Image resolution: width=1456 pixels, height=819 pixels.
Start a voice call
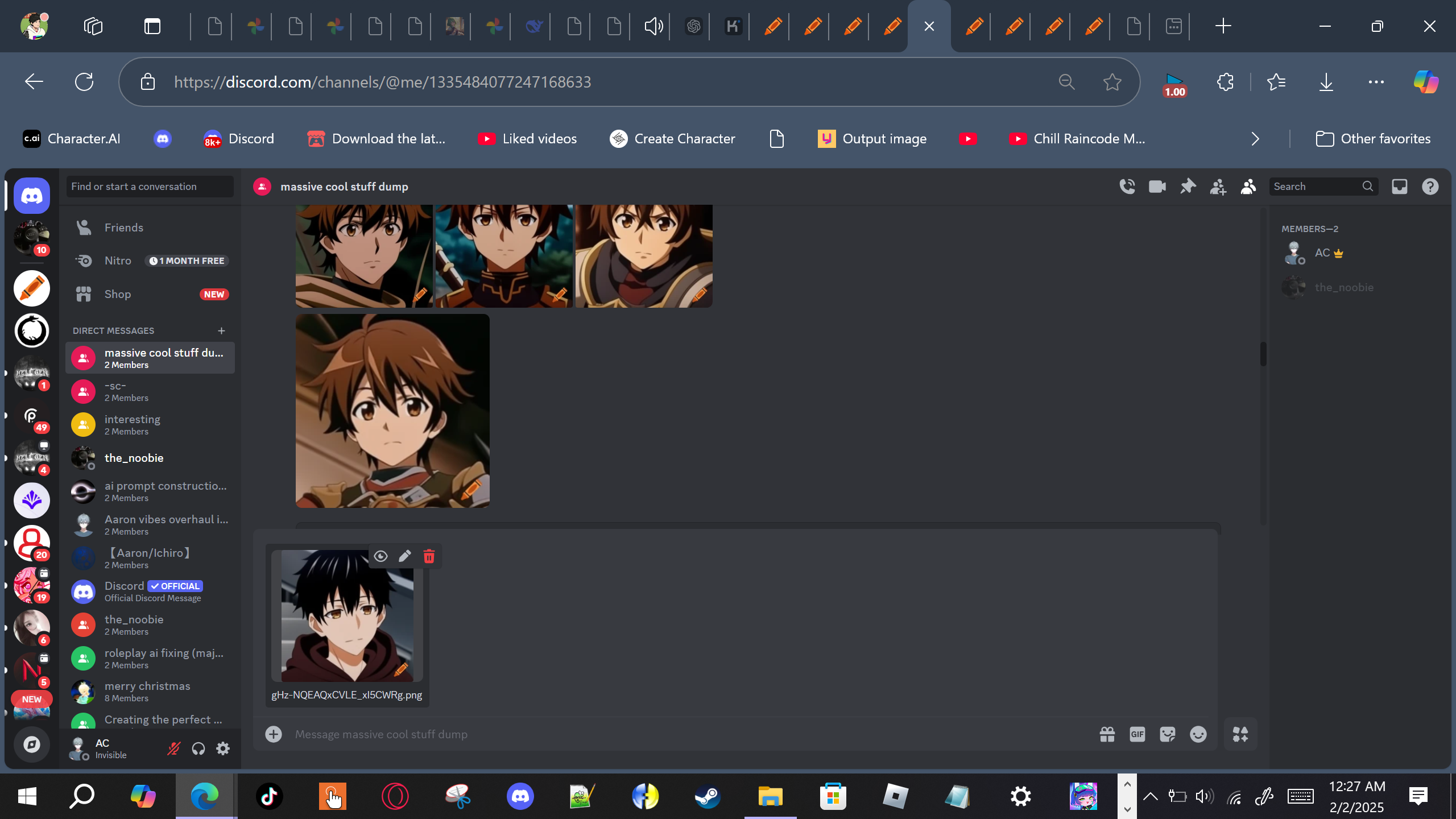tap(1127, 187)
